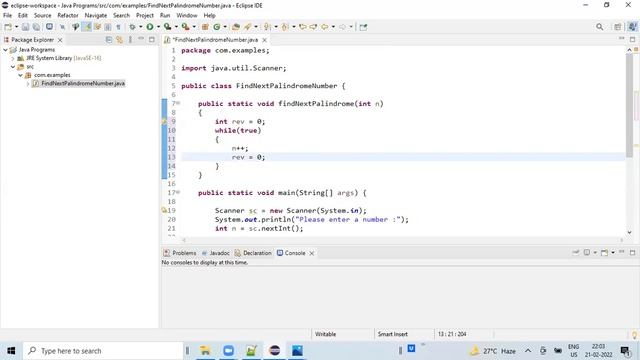Switch to the Problems tab
This screenshot has width=640, height=360.
(x=180, y=253)
